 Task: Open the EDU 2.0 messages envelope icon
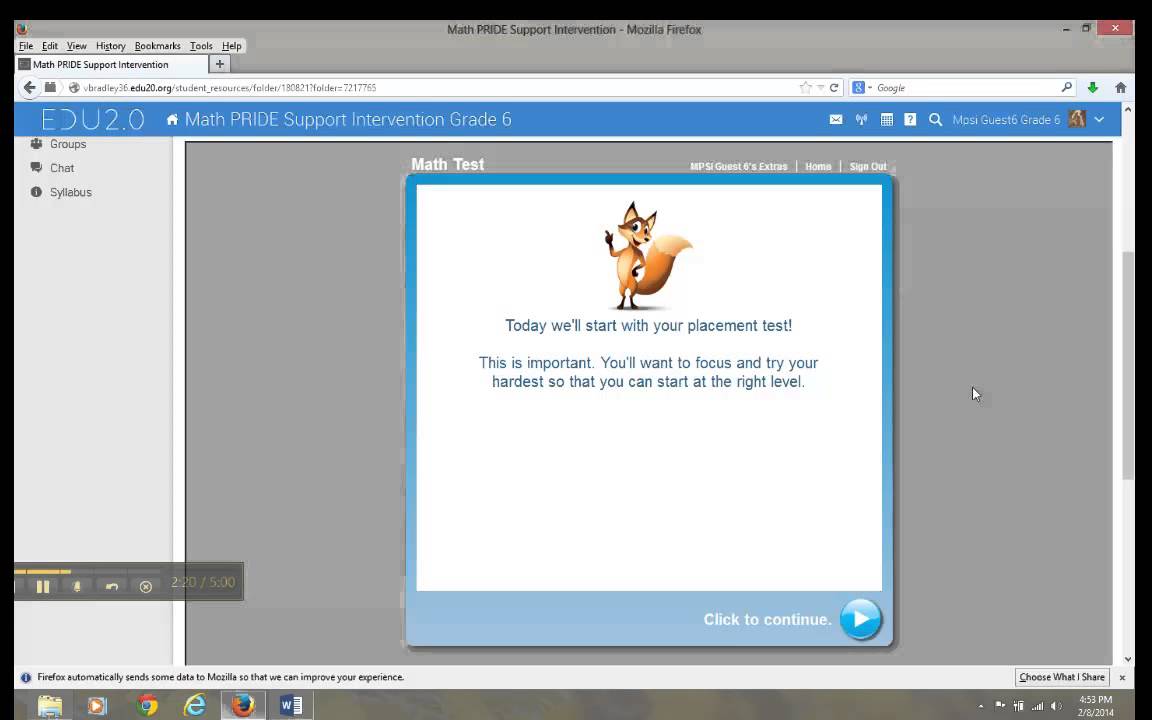coord(836,119)
